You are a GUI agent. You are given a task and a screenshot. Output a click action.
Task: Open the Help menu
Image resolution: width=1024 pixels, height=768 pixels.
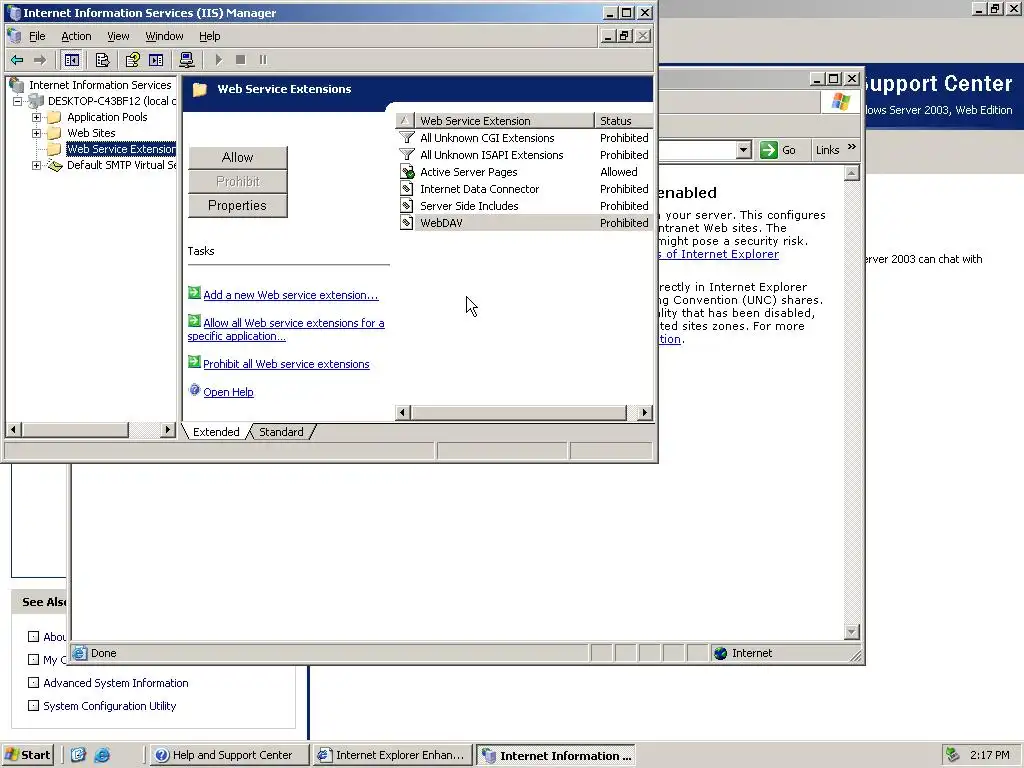click(210, 37)
